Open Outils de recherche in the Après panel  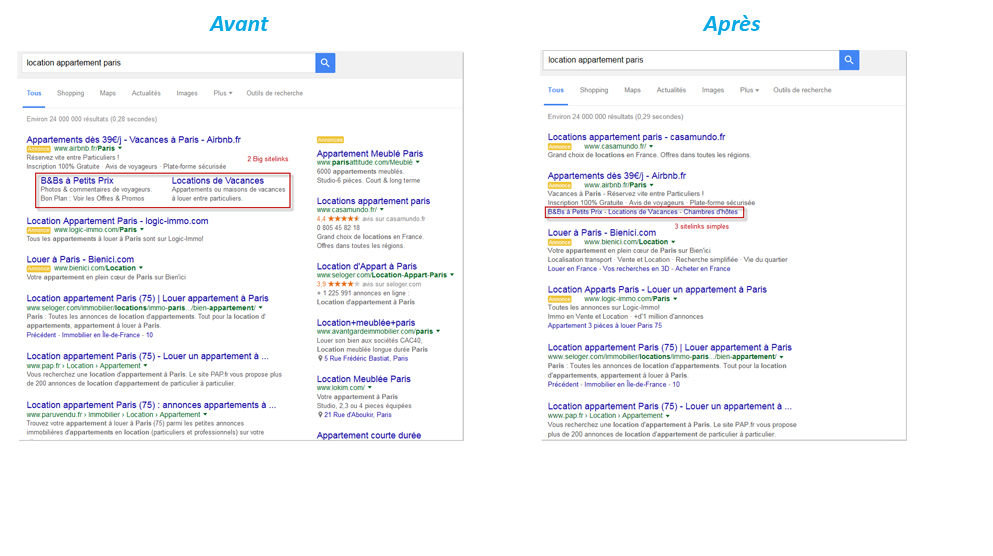coord(802,90)
